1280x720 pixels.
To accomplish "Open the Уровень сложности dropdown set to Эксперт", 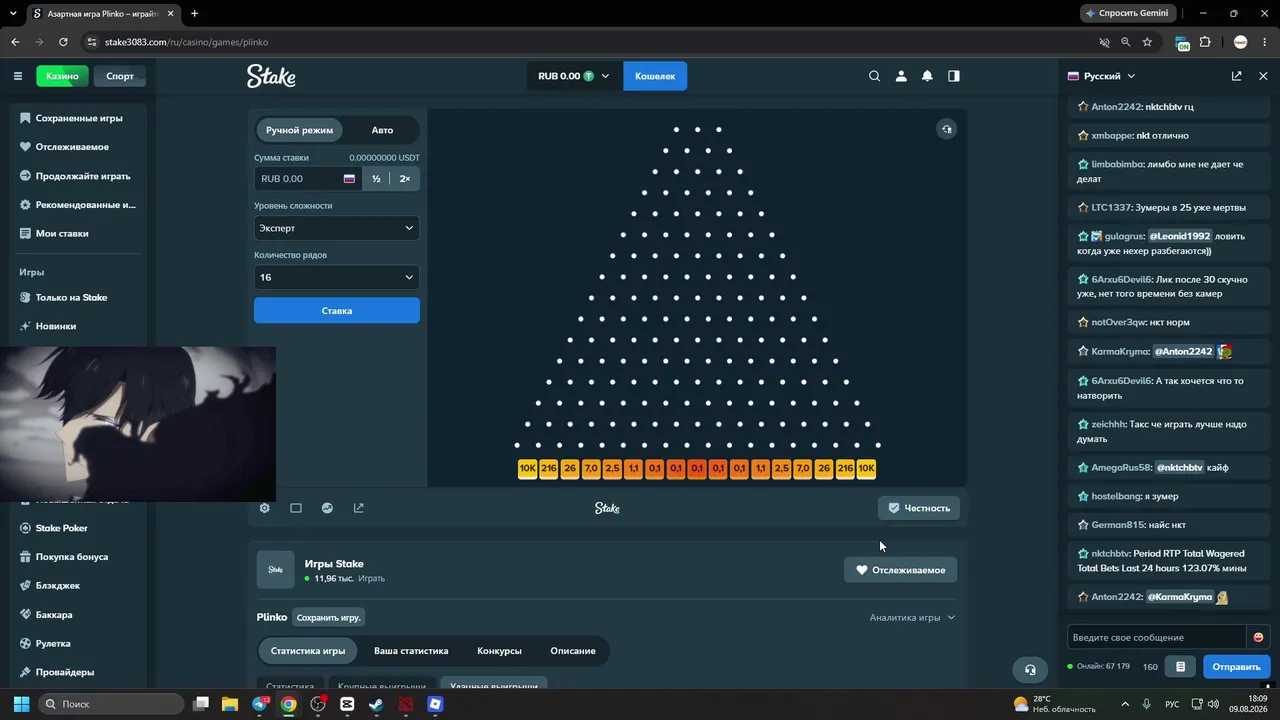I will [x=337, y=228].
